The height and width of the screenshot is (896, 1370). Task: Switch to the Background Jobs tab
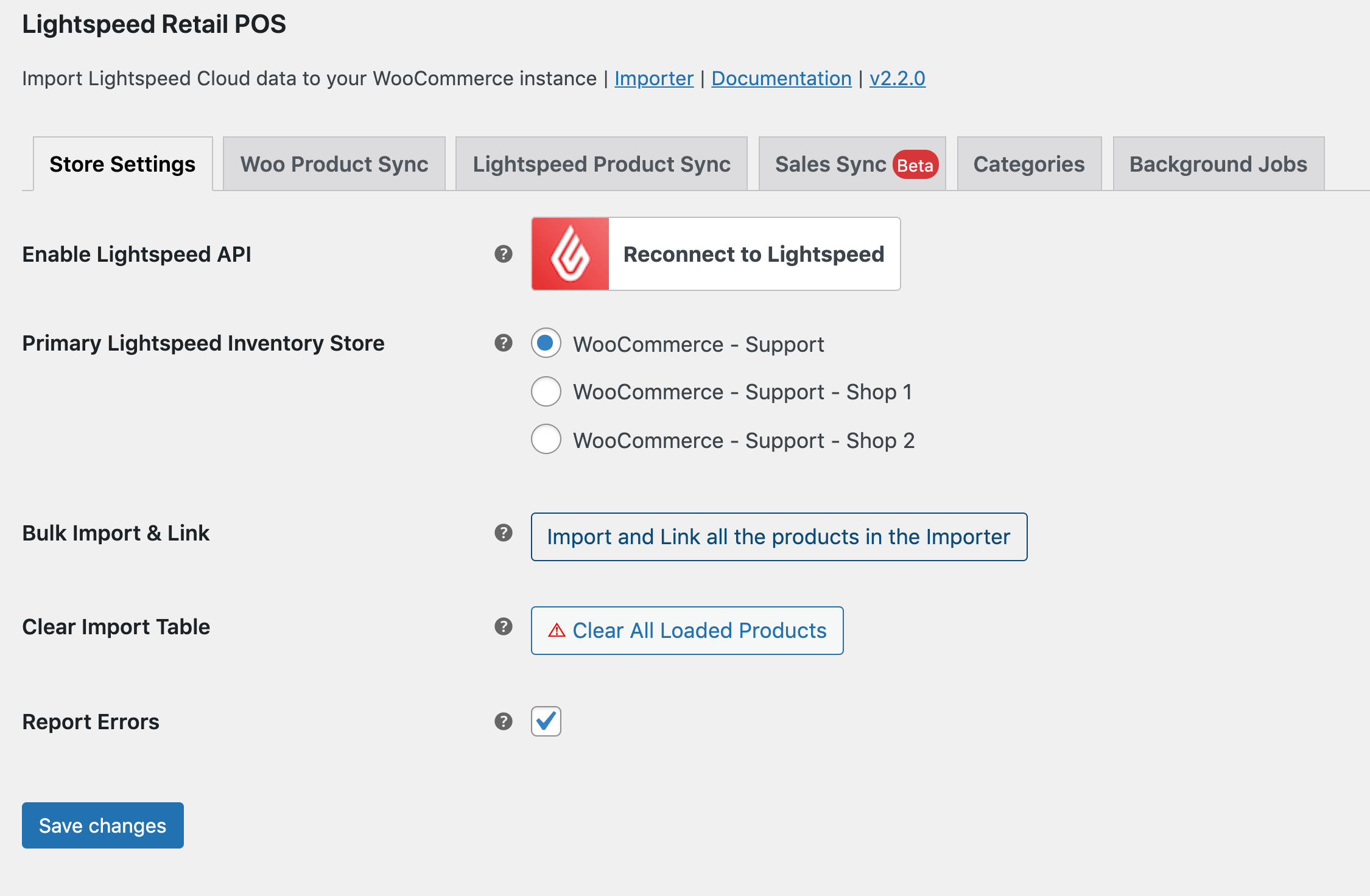1219,164
